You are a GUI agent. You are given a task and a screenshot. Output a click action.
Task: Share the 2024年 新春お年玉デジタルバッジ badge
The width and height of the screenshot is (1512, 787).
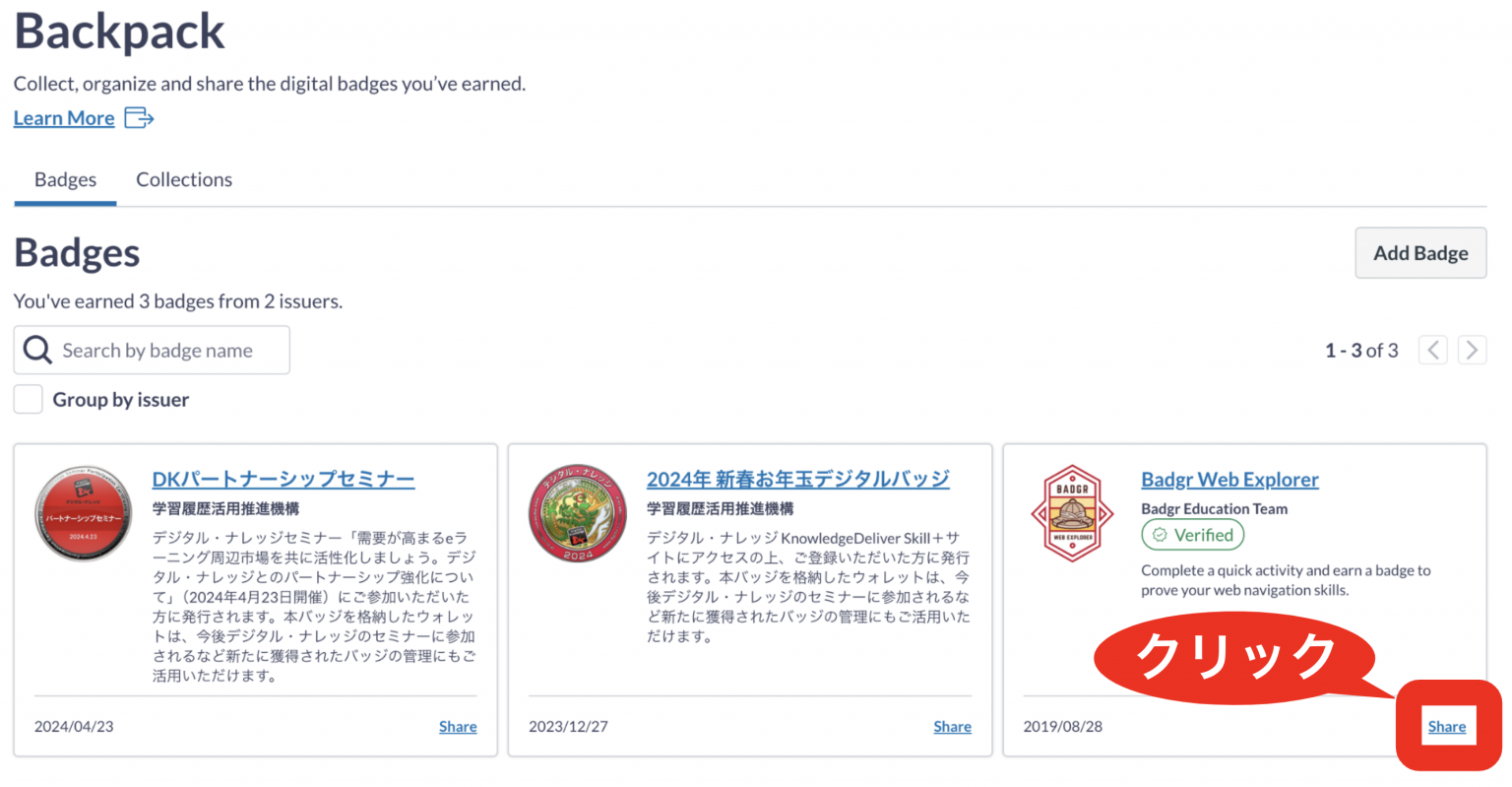(952, 726)
